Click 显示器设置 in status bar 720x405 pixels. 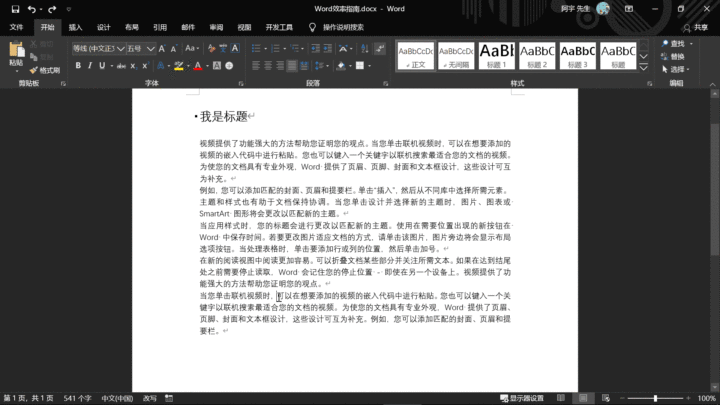point(522,398)
